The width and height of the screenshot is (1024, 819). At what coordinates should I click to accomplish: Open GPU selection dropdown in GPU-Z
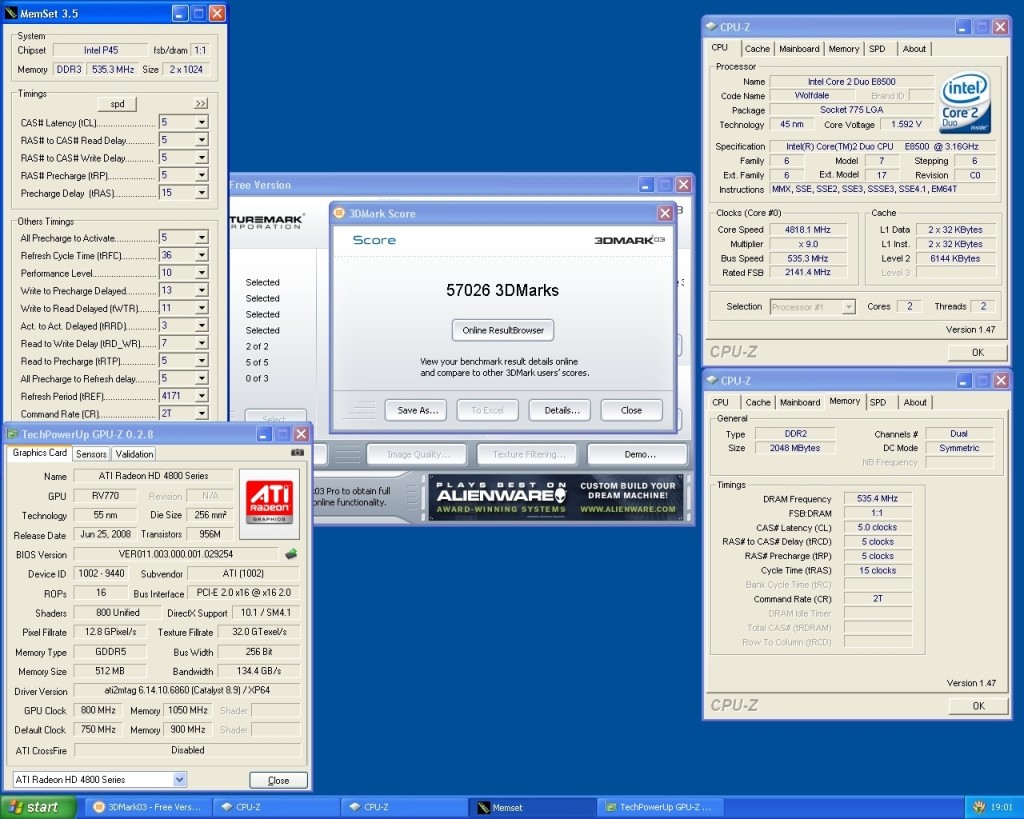(180, 779)
